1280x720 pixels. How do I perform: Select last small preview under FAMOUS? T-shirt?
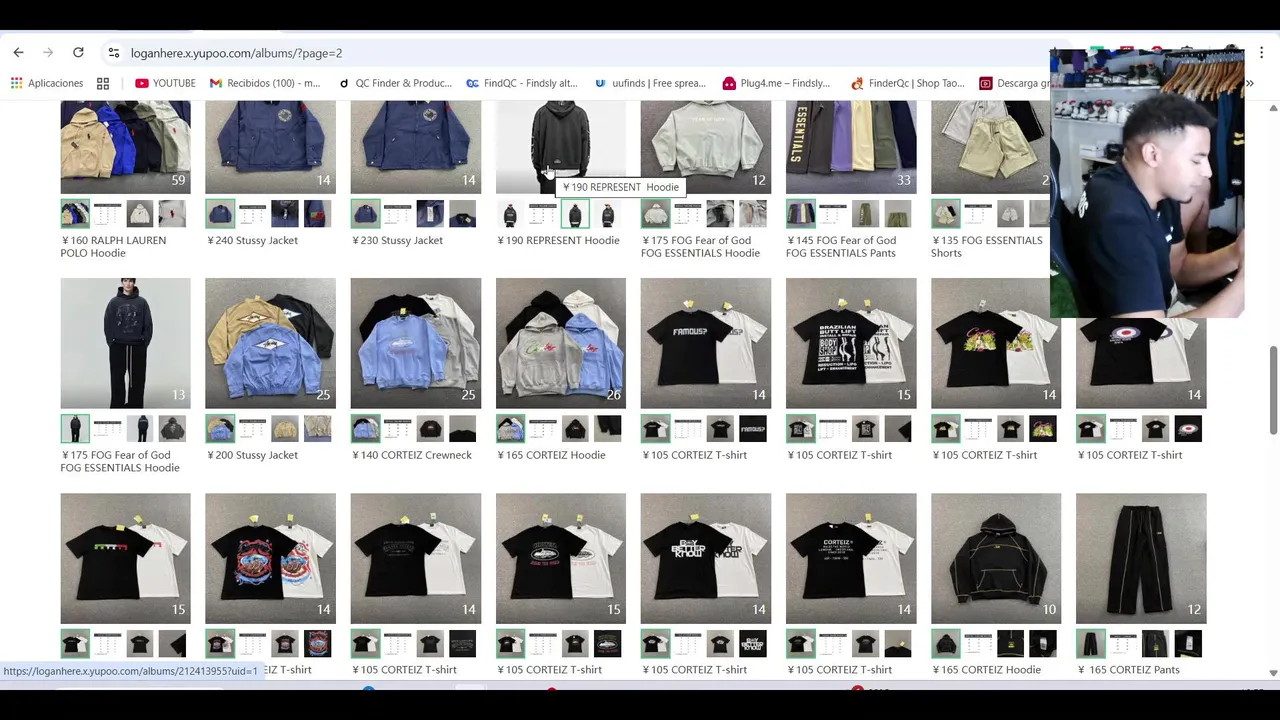pos(753,429)
